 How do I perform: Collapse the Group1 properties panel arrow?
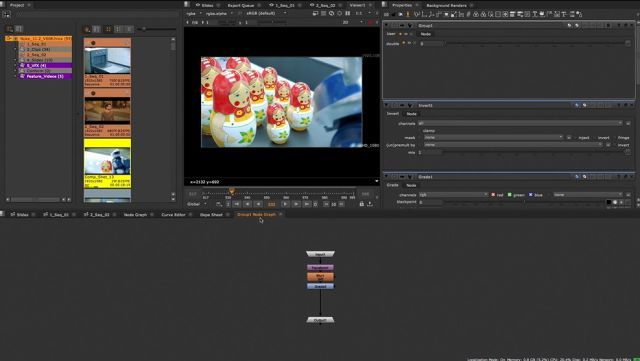[387, 25]
